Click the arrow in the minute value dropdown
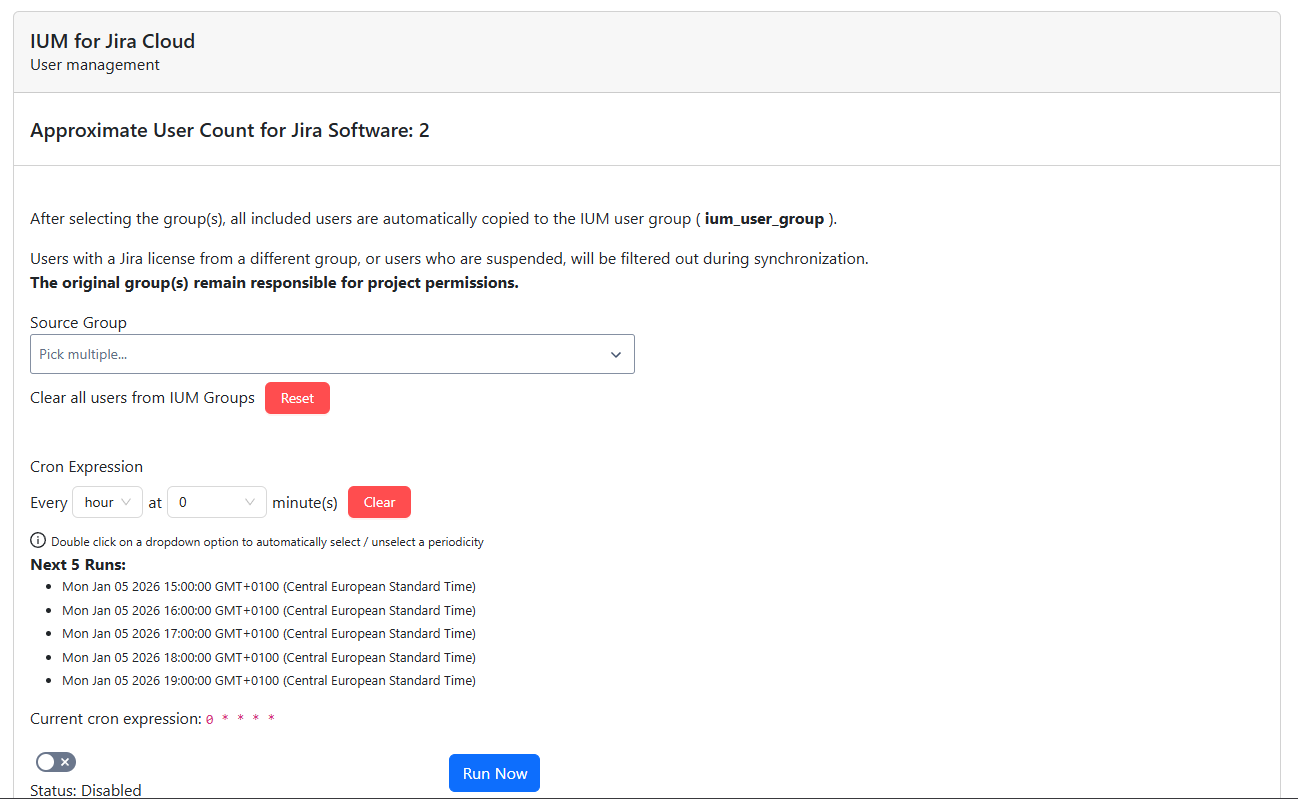This screenshot has width=1298, height=799. [250, 502]
